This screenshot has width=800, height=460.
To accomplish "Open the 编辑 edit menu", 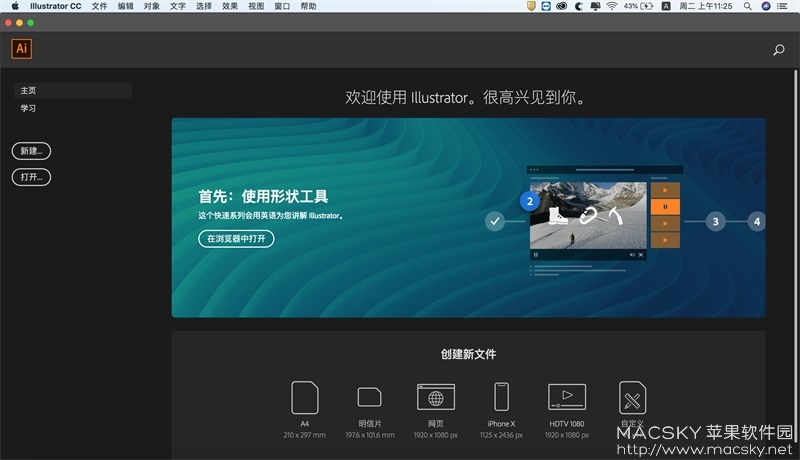I will (125, 6).
